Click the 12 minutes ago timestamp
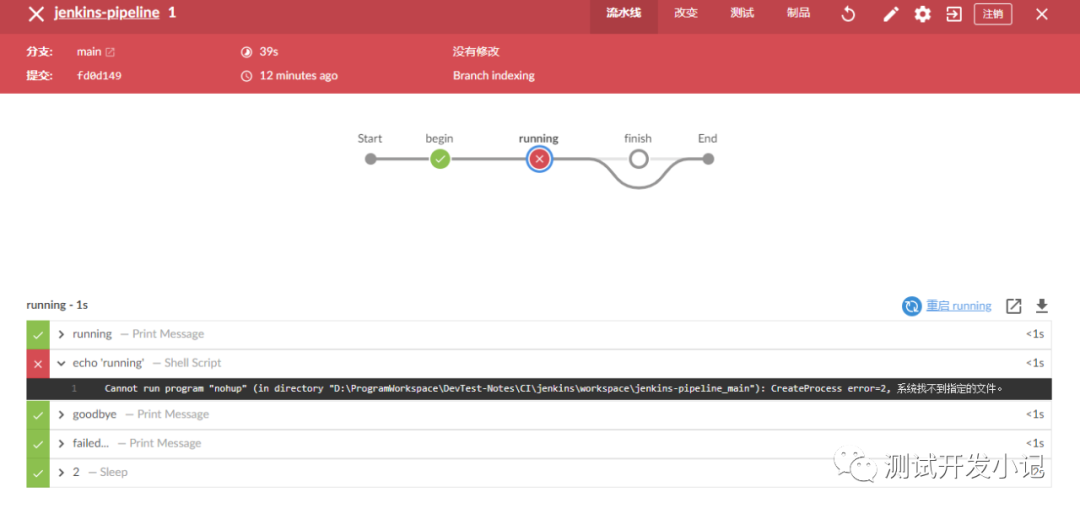Screen dimensions: 1080x514 [x=298, y=76]
